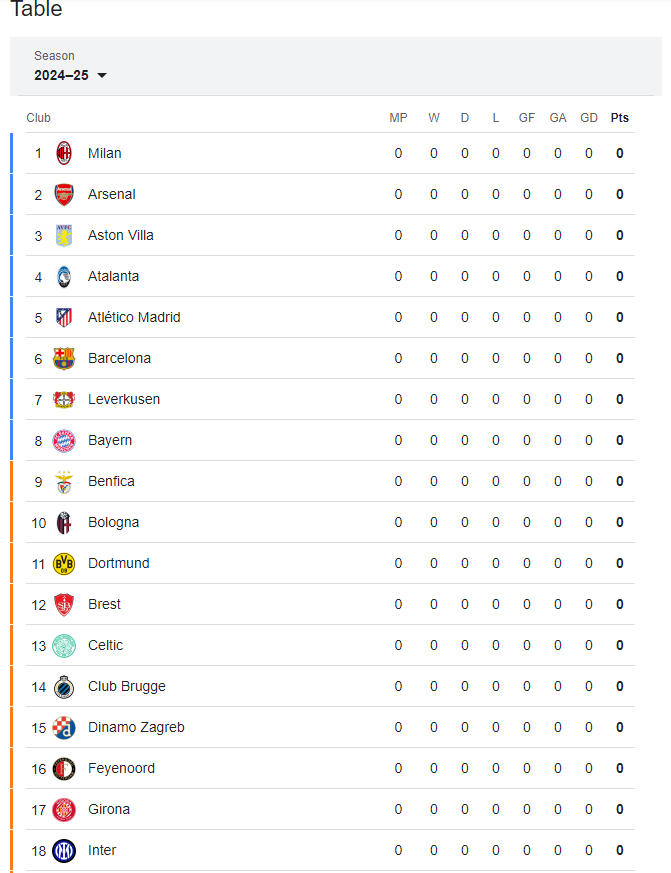Select the Club Brugge row
Screen dimensions: 671x873
(330, 686)
